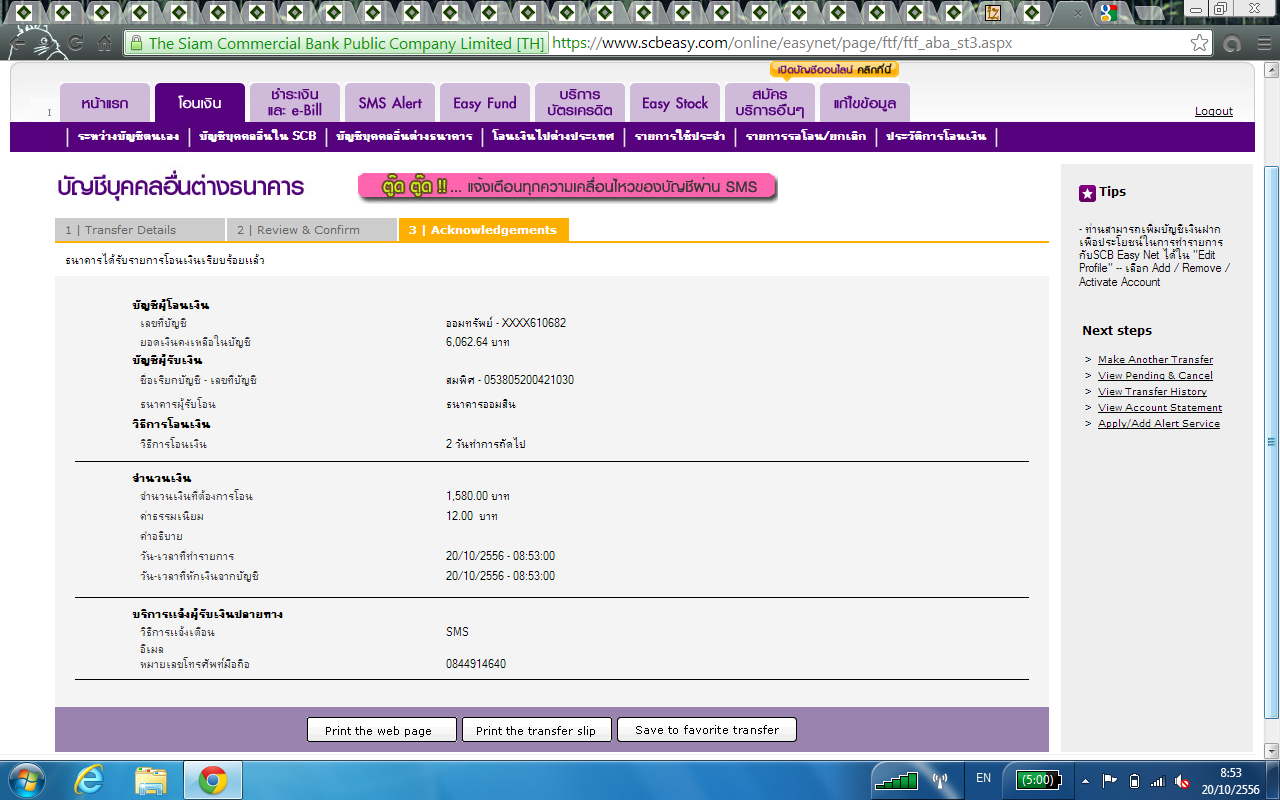The height and width of the screenshot is (800, 1280).
Task: Switch to the Google browser tab
Action: (x=1108, y=13)
